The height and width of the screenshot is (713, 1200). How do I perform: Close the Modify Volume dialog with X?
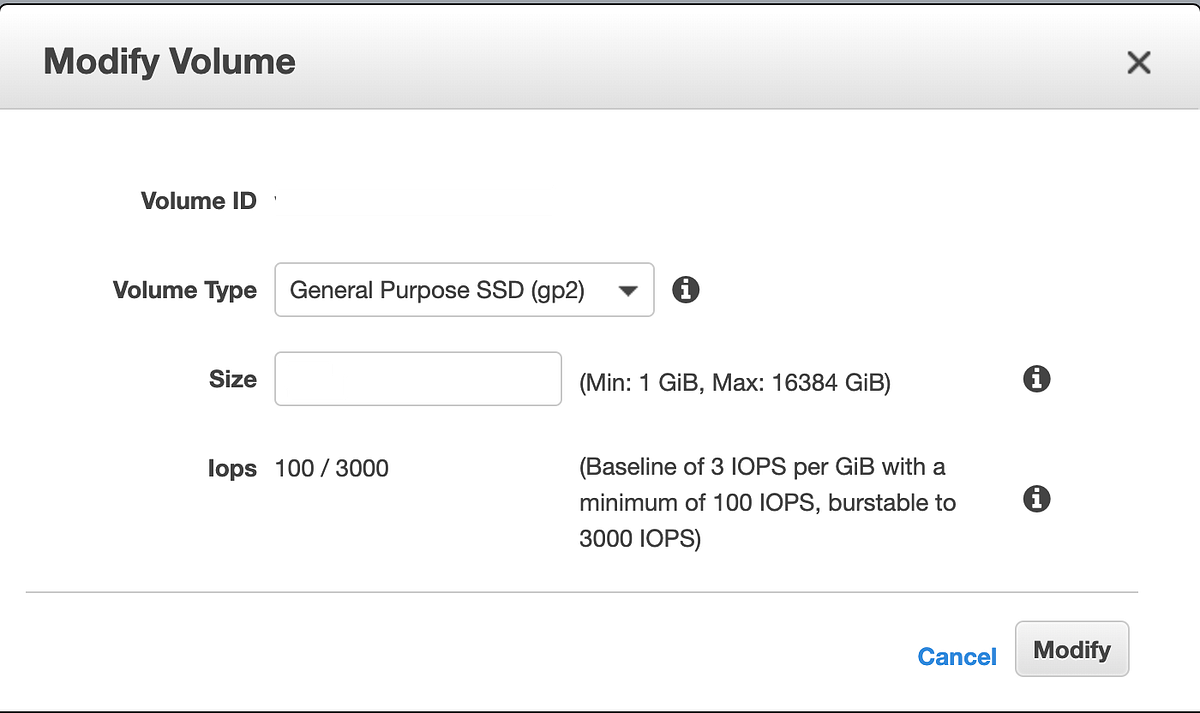1138,63
